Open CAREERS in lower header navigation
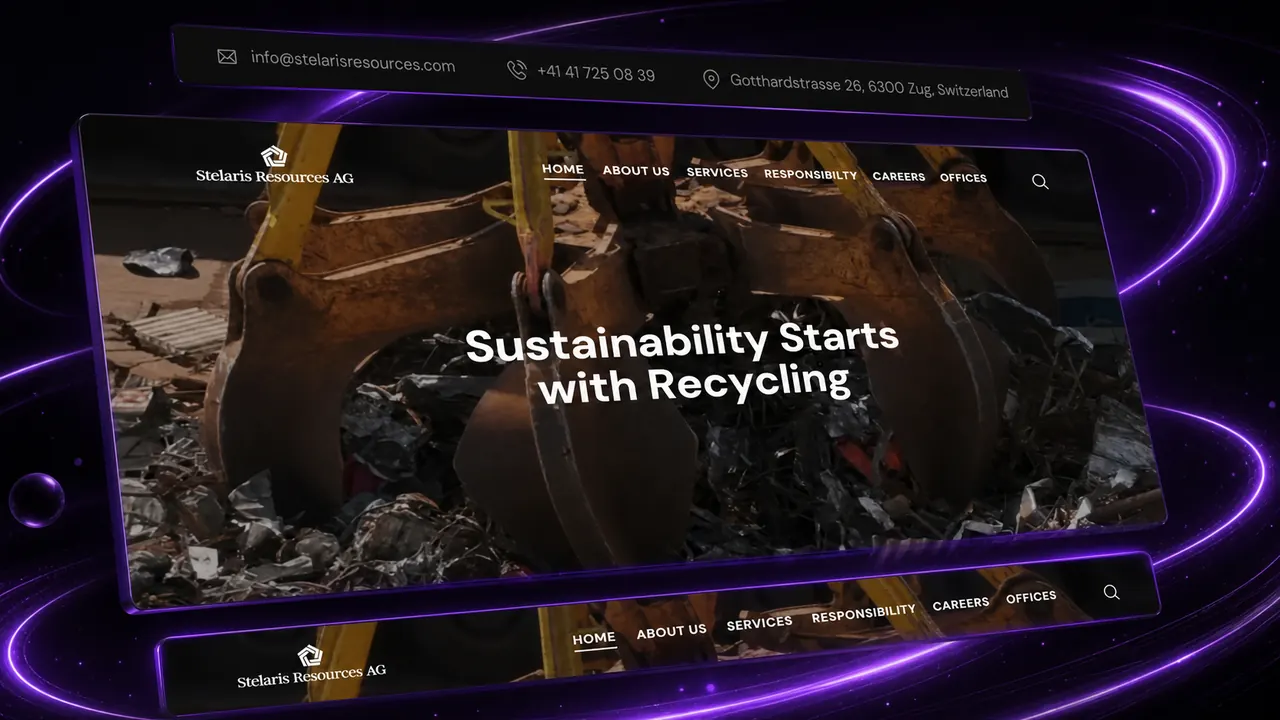This screenshot has width=1280, height=720. [x=960, y=604]
